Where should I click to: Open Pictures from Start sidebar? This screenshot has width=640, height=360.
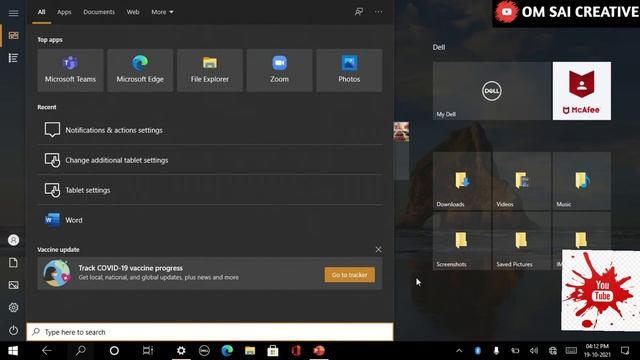[13, 285]
